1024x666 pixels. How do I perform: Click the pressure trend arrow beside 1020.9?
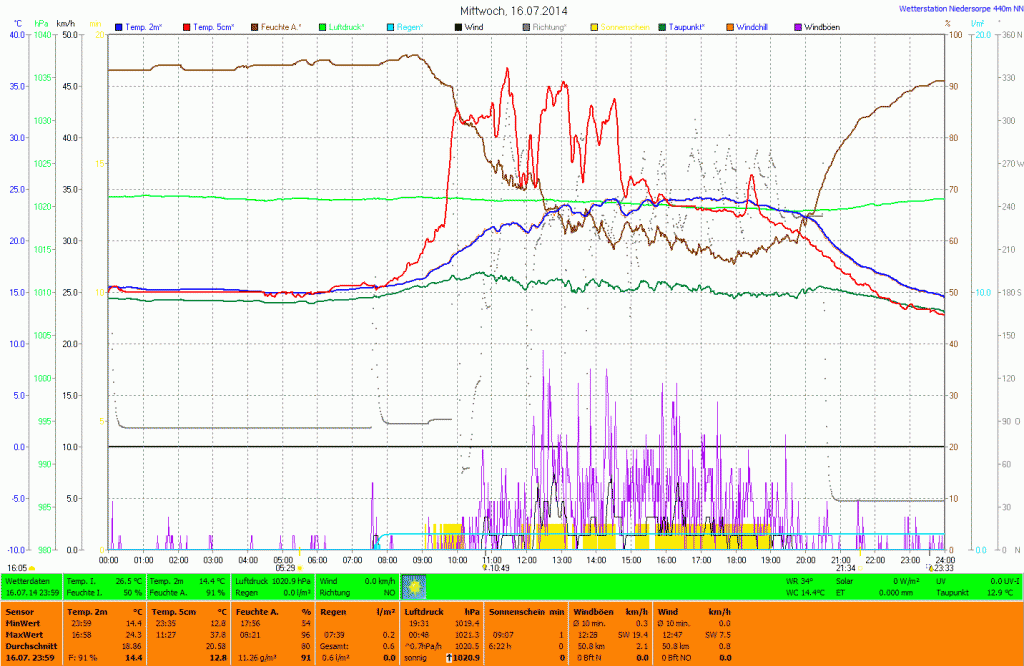(x=449, y=657)
